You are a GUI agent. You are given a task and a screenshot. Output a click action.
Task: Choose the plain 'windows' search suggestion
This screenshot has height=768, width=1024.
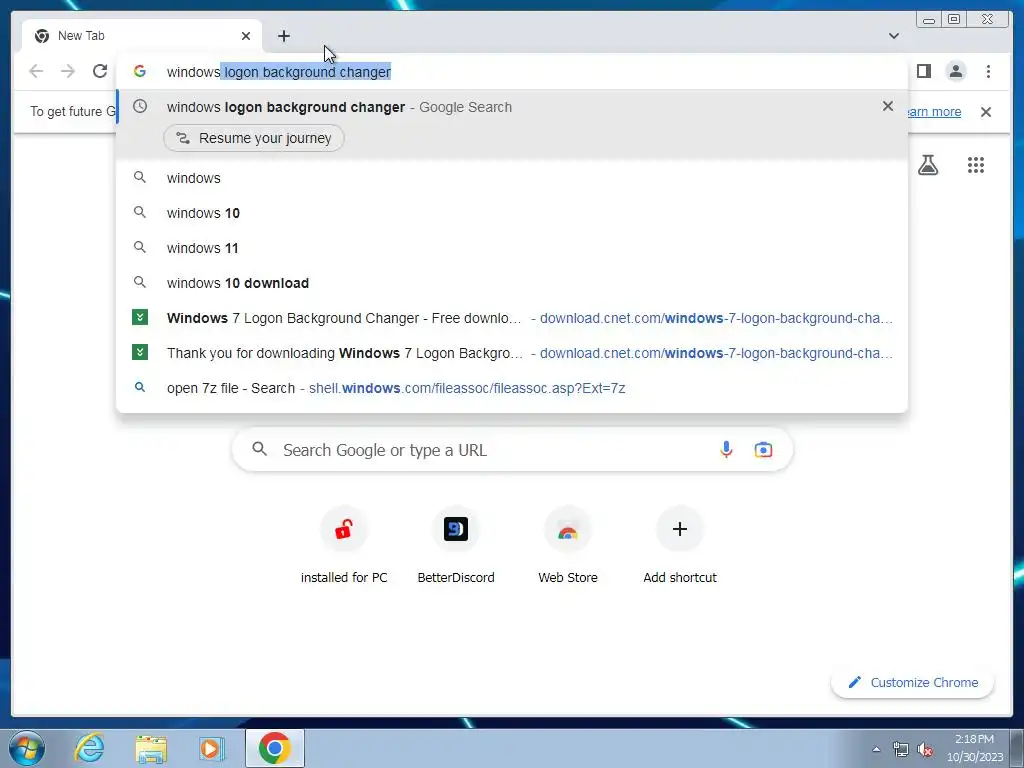pyautogui.click(x=512, y=178)
